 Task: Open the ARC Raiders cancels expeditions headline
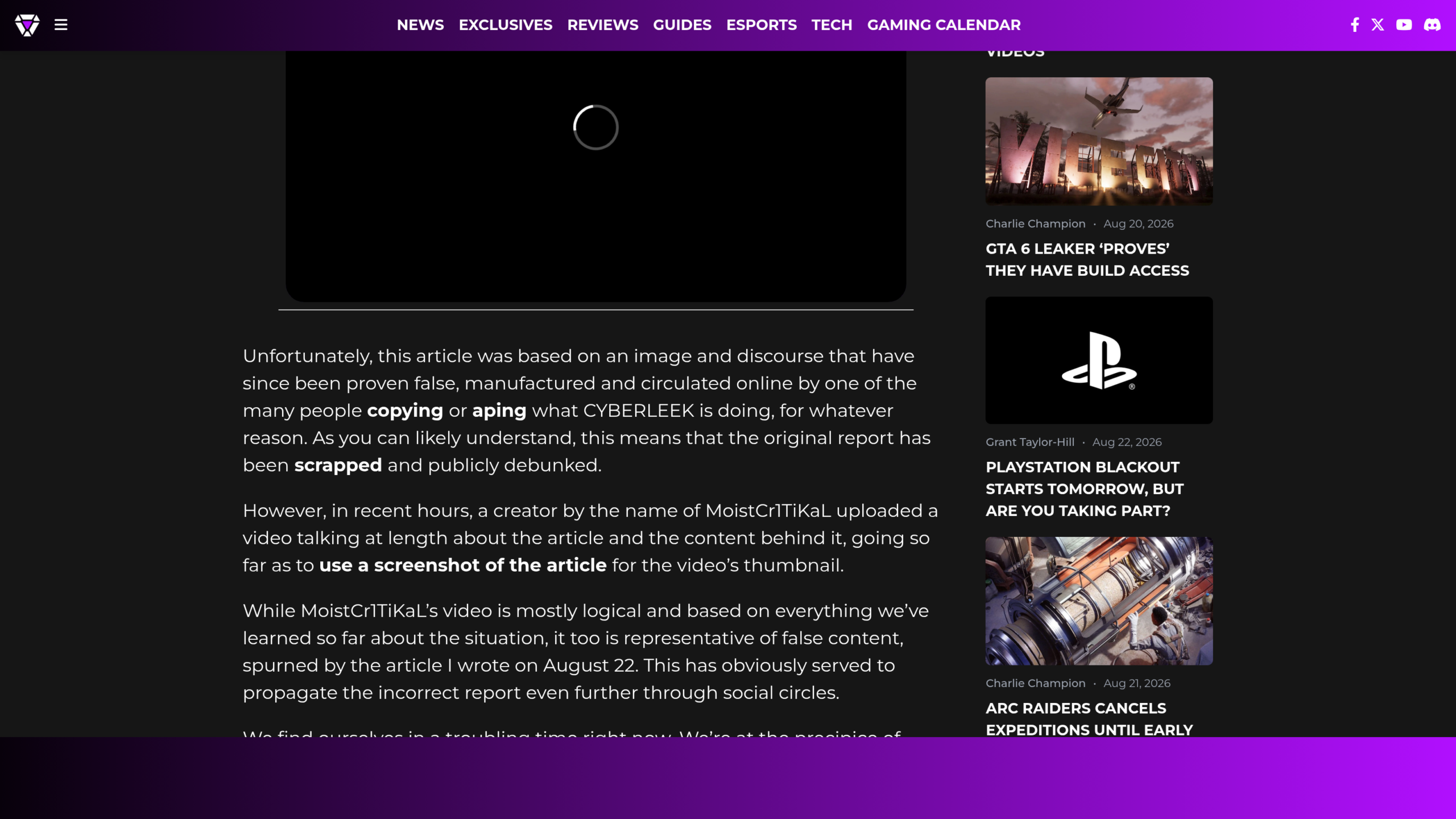[x=1089, y=719]
